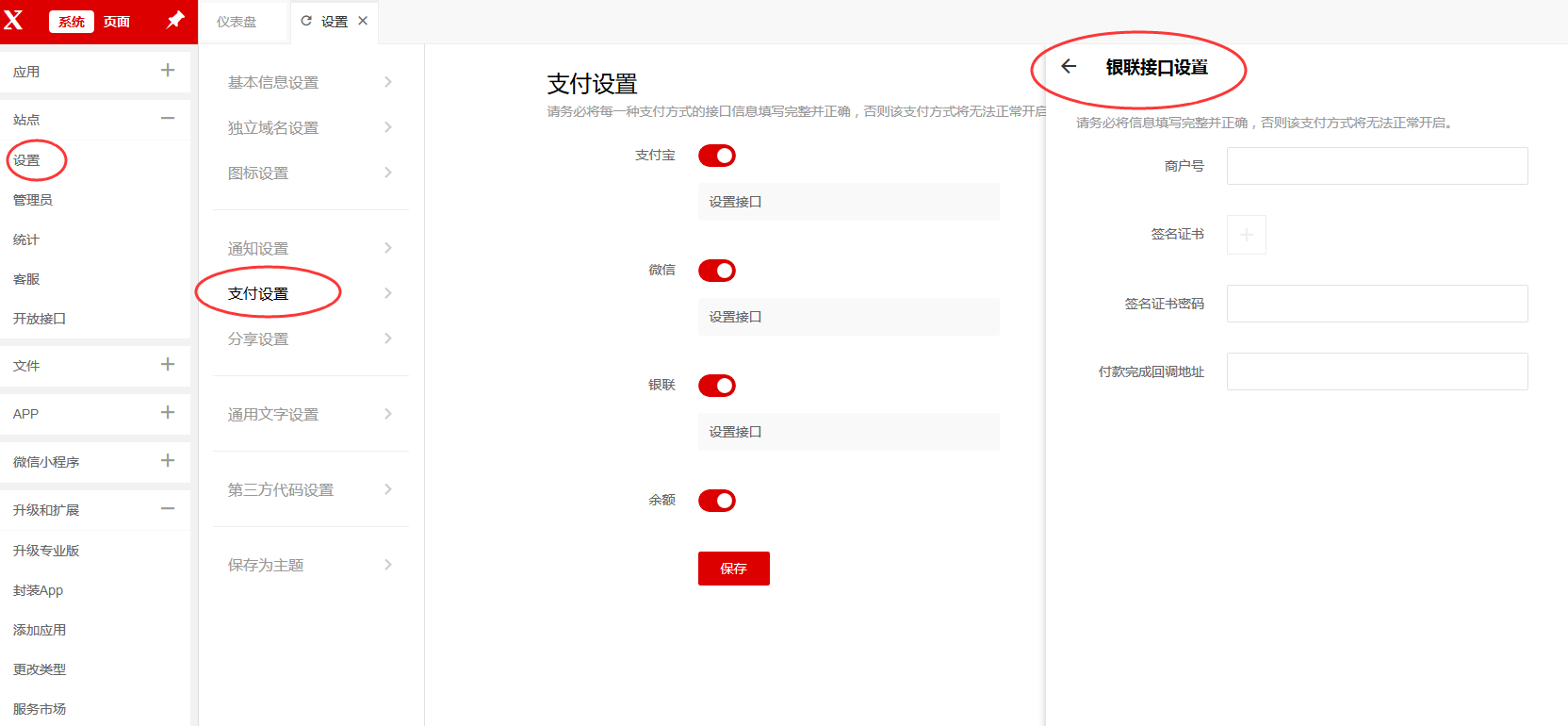1568x726 pixels.
Task: Toggle the 支付宝 payment switch
Action: tap(717, 156)
